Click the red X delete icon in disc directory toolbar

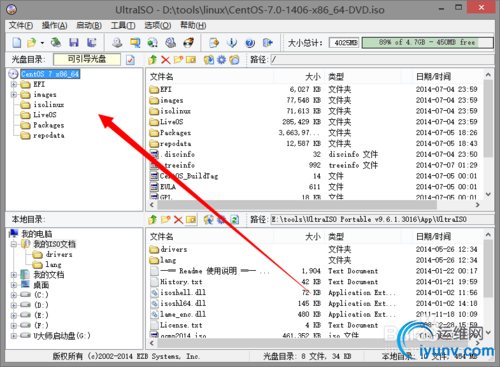point(166,60)
